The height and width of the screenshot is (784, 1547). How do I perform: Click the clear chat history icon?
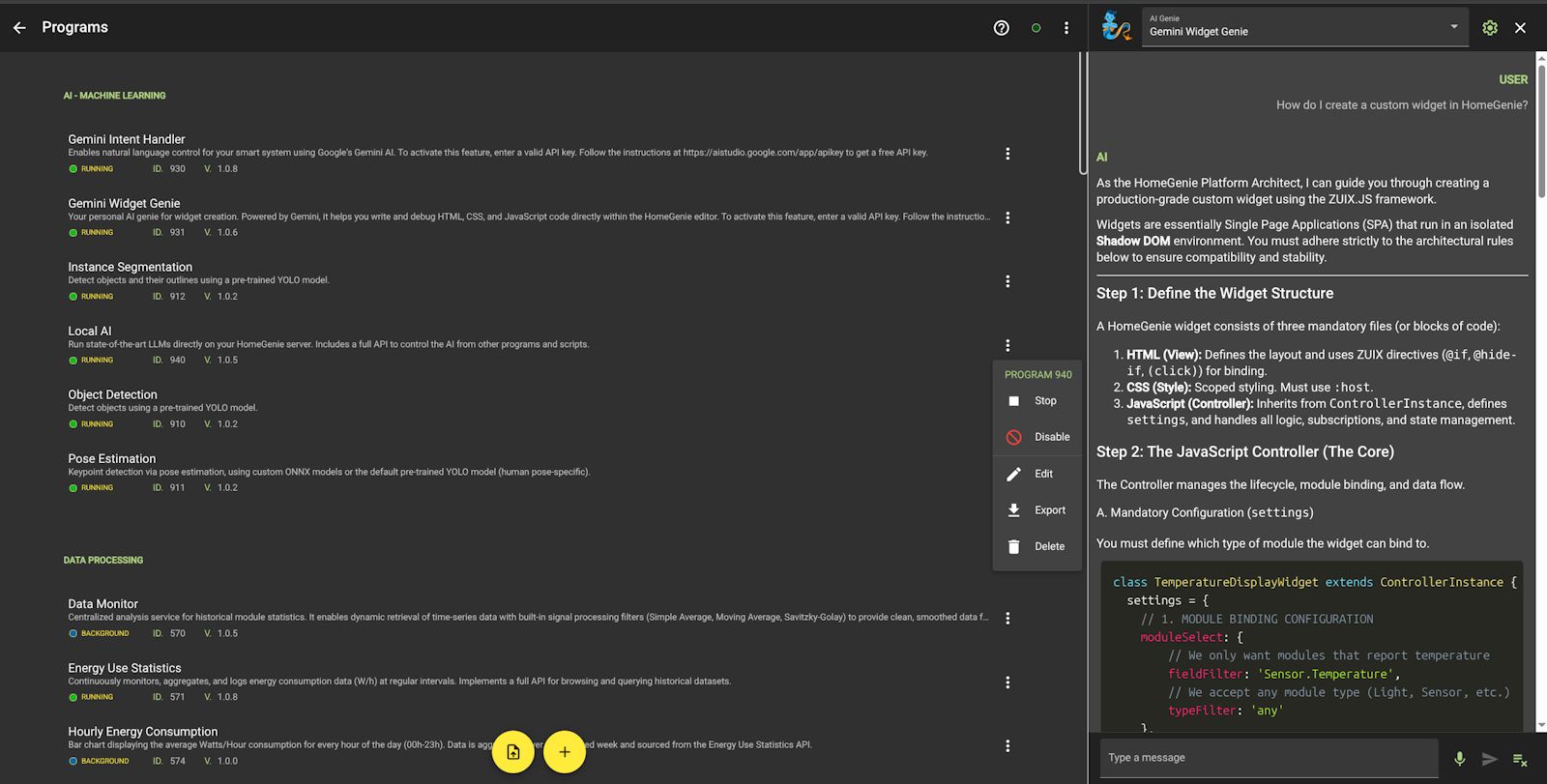(1520, 759)
